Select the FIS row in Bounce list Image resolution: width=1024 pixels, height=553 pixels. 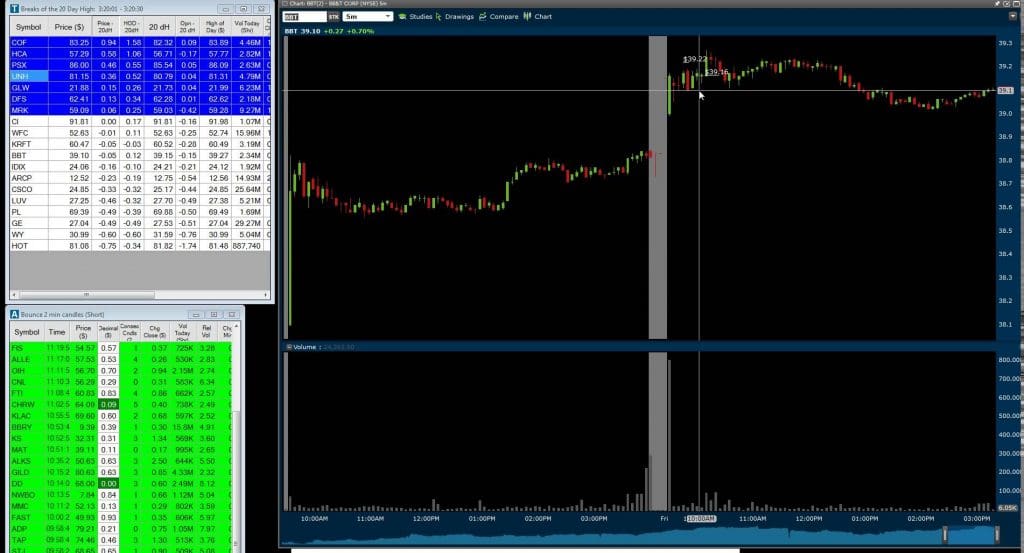121,348
